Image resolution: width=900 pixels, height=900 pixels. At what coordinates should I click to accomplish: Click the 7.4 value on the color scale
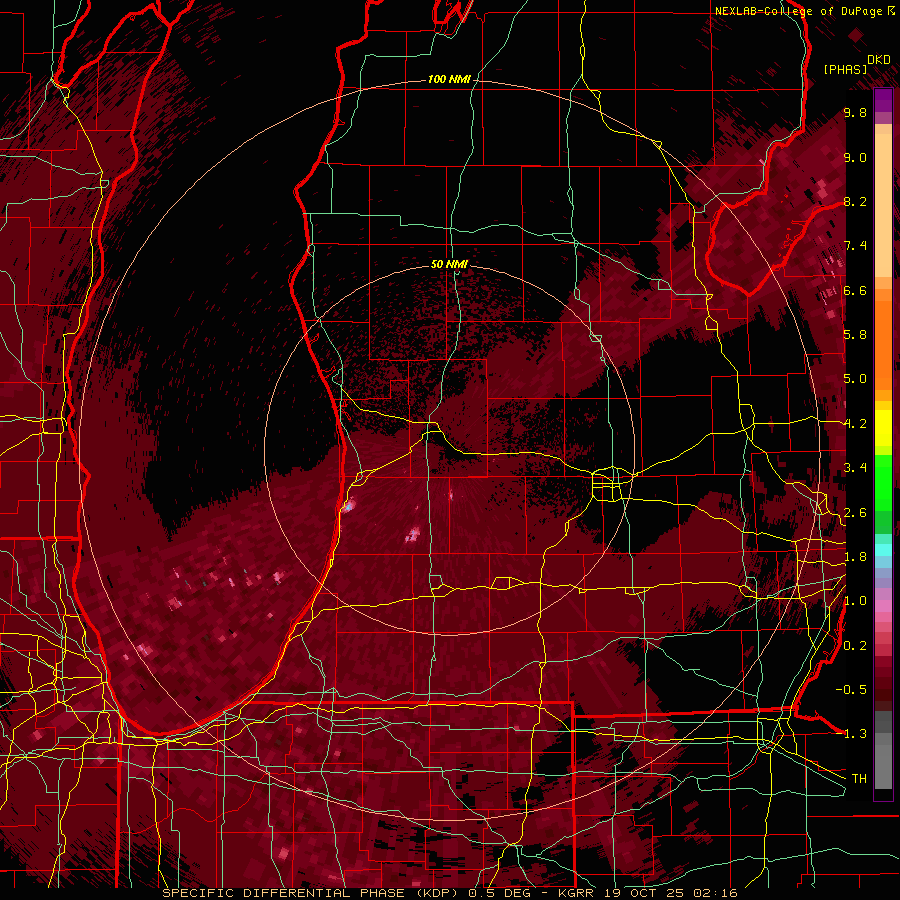(855, 246)
